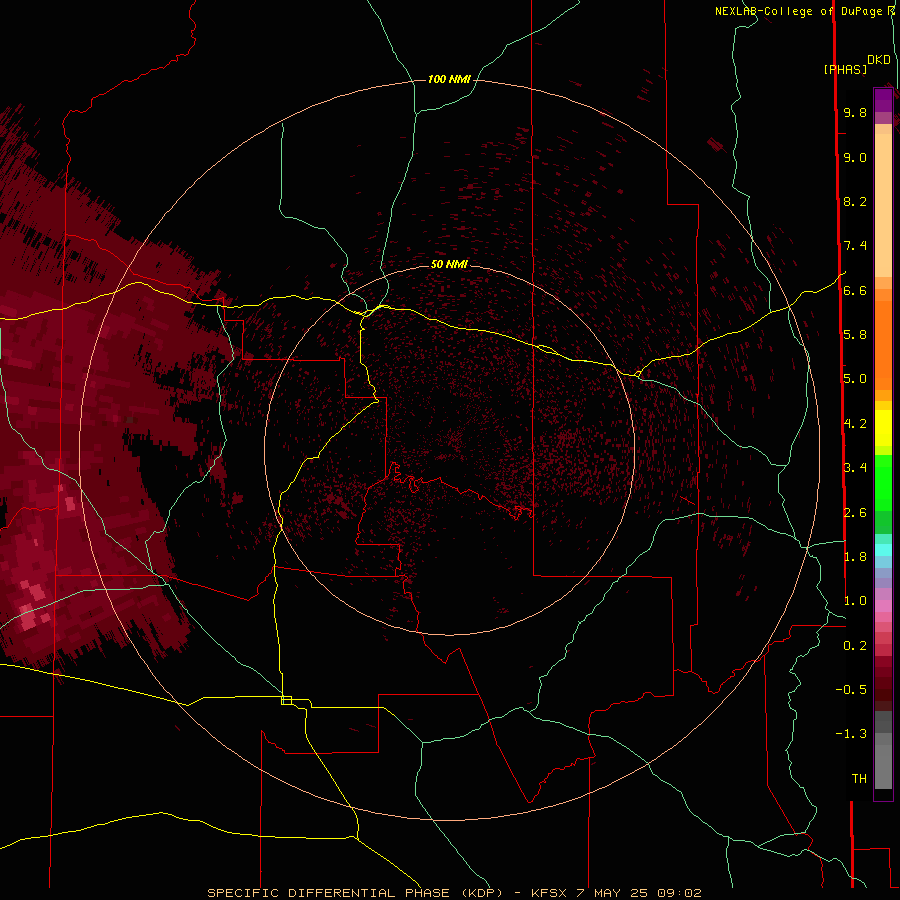Click the 9.8 value on the color scale
This screenshot has height=900, width=900.
coord(855,113)
